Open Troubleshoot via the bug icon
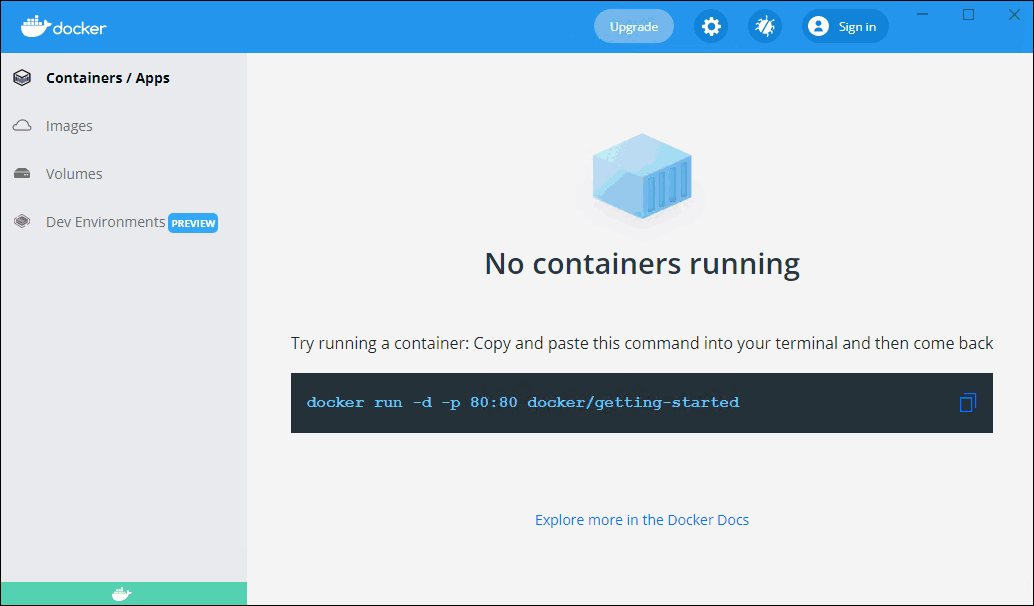Image resolution: width=1034 pixels, height=606 pixels. tap(764, 26)
